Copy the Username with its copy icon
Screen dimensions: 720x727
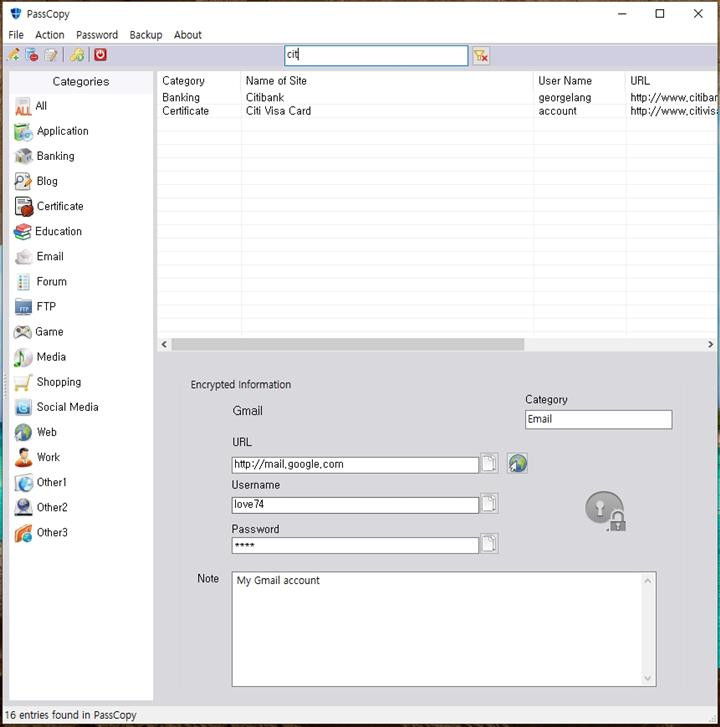pyautogui.click(x=489, y=504)
